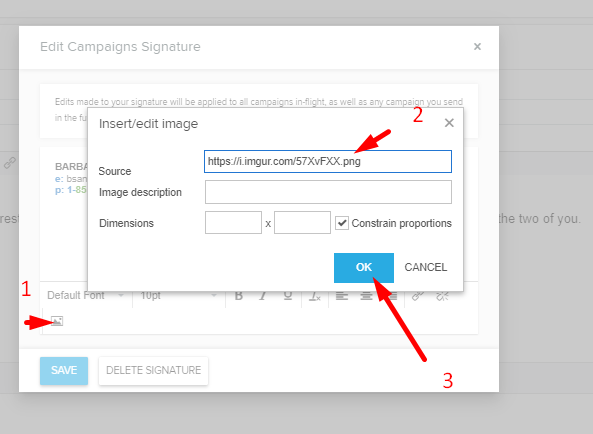Click OK in Insert/edit image dialog

(364, 268)
